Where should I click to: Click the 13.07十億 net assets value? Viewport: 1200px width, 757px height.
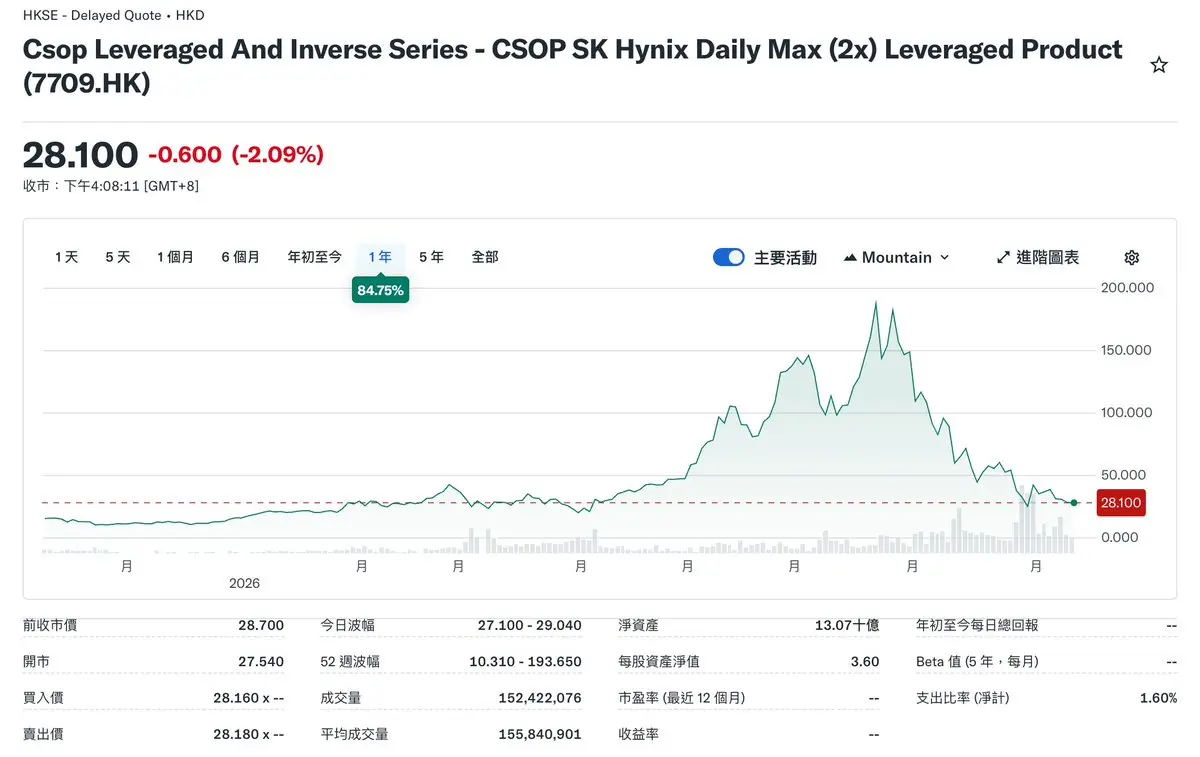point(847,626)
